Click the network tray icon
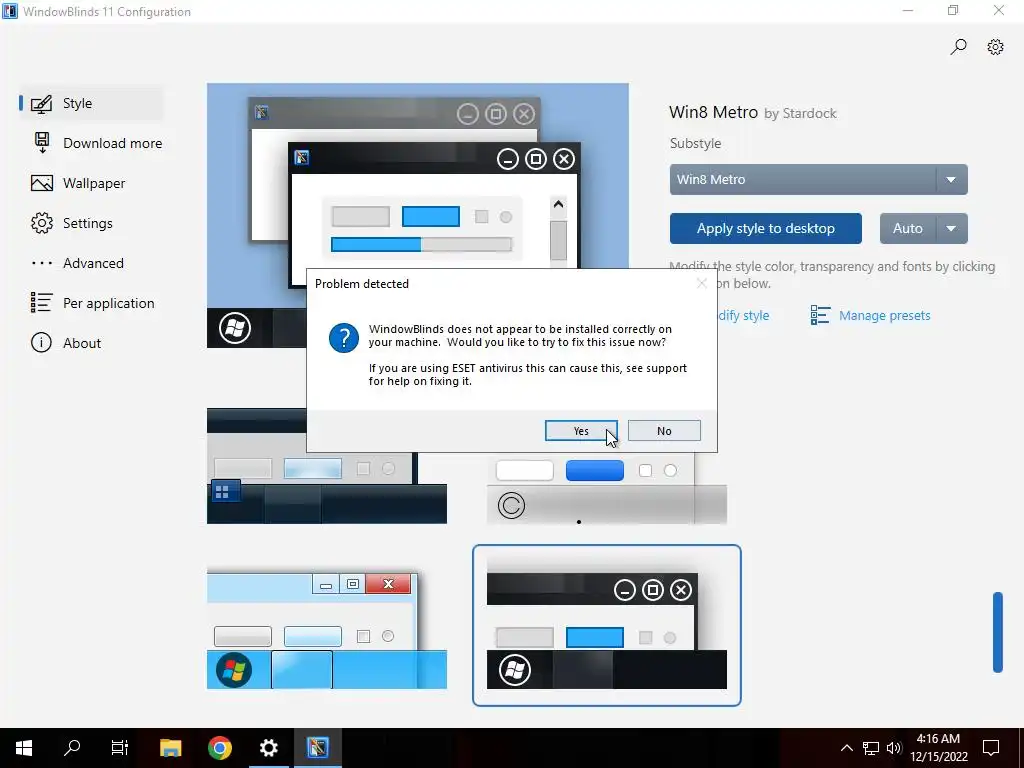This screenshot has width=1024, height=768. (871, 748)
